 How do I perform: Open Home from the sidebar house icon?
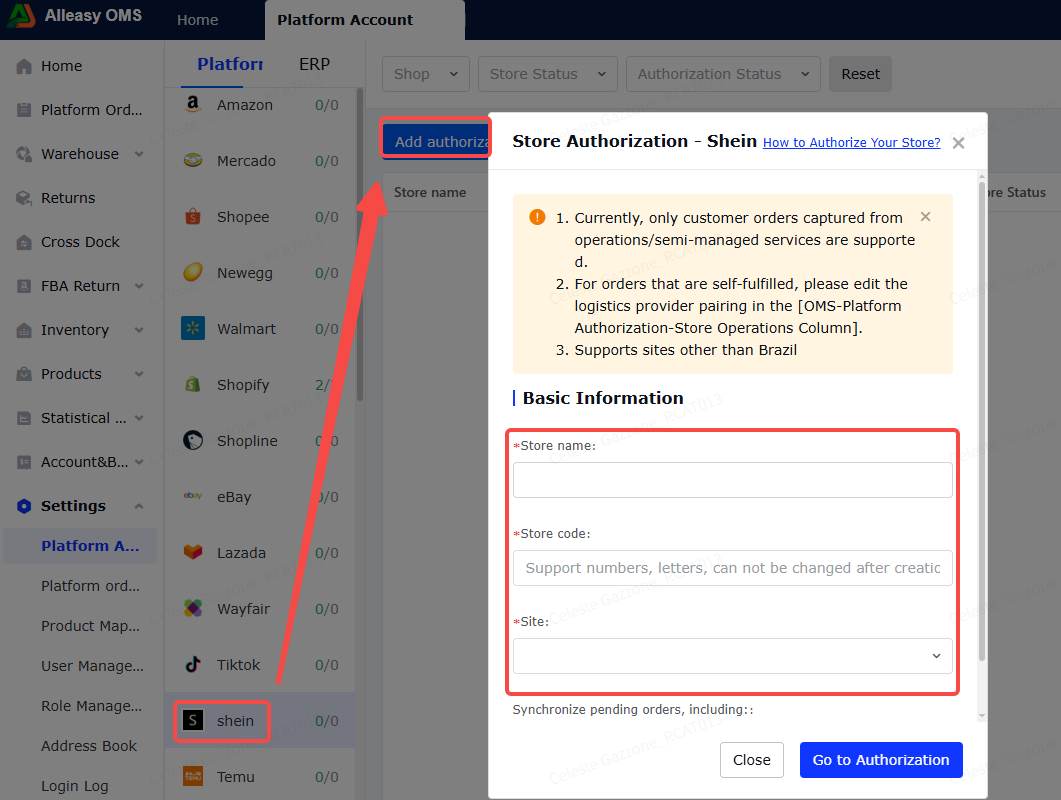point(24,66)
